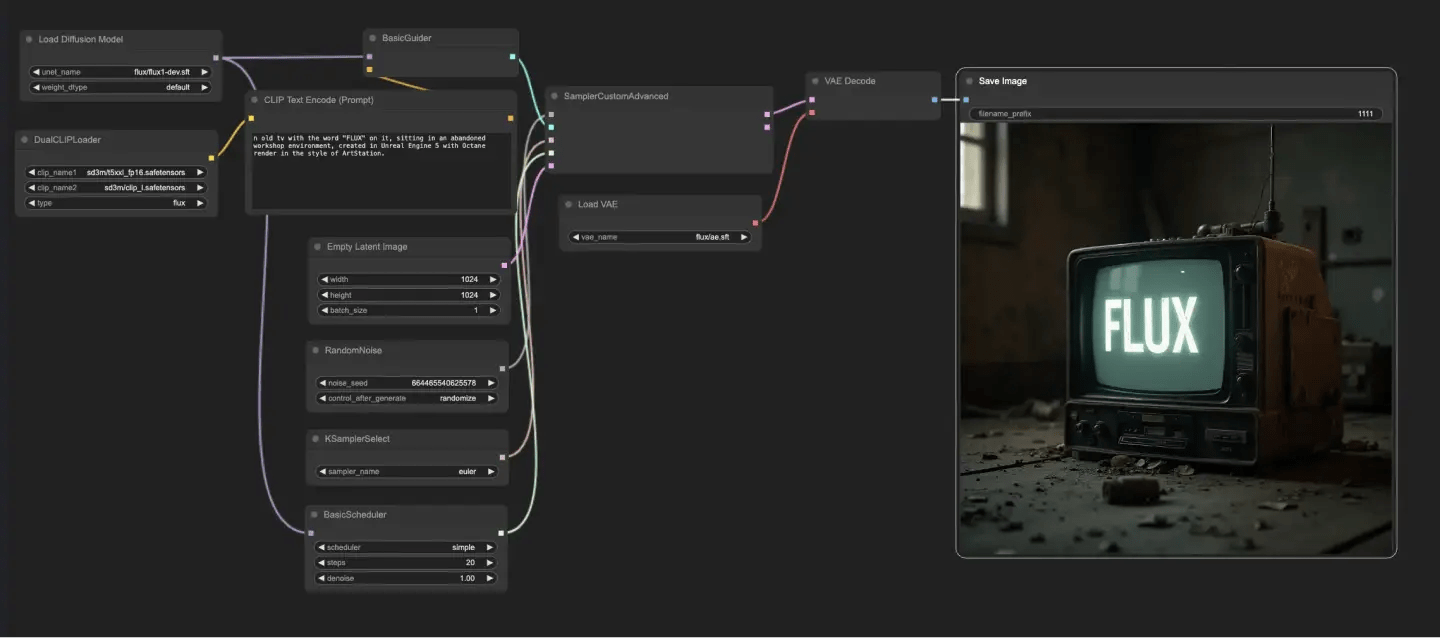Decrease steps with its left arrow
Viewport: 1440px width, 638px height.
[321, 563]
